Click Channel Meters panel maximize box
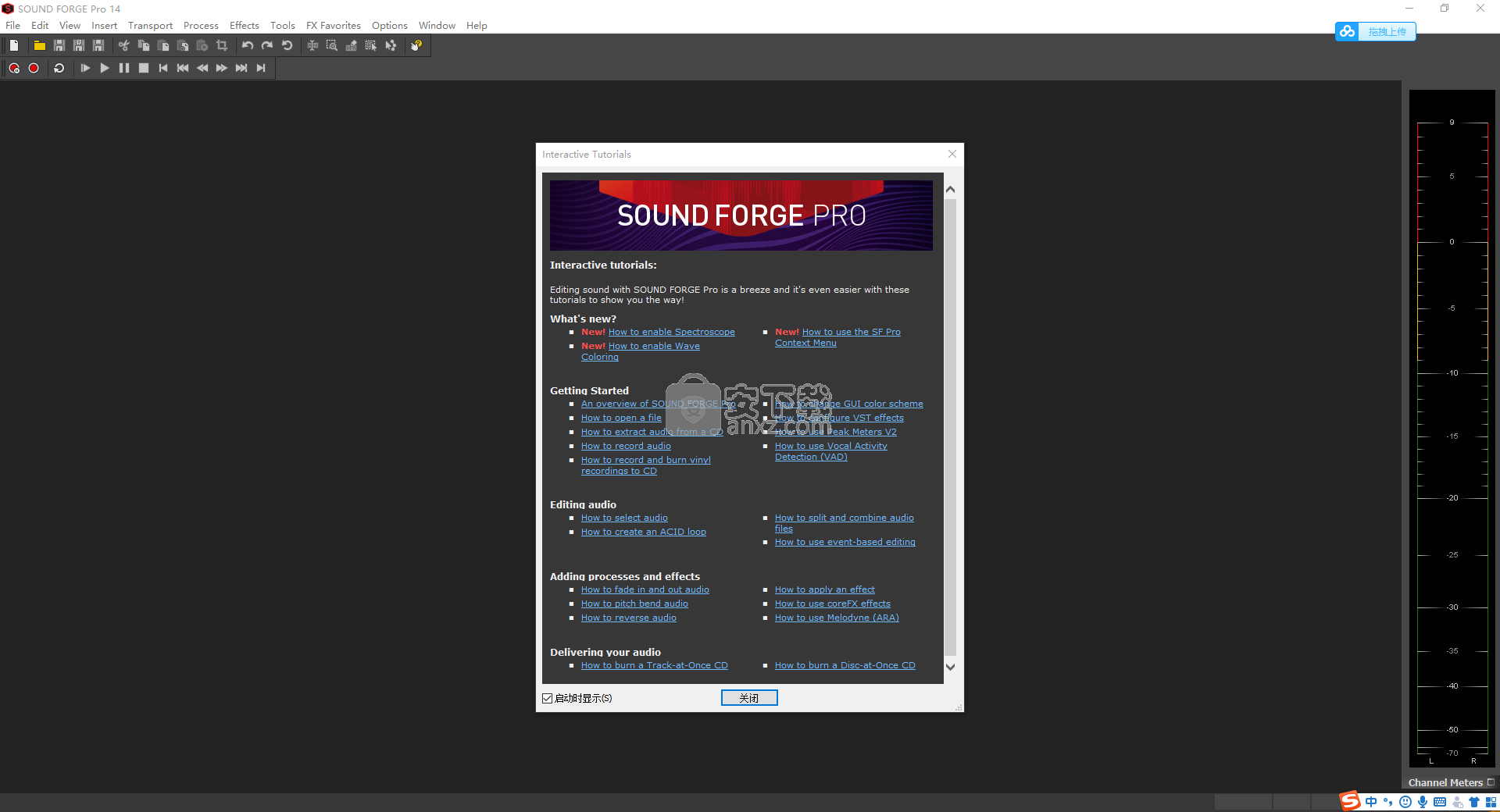This screenshot has height=812, width=1500. [1491, 782]
